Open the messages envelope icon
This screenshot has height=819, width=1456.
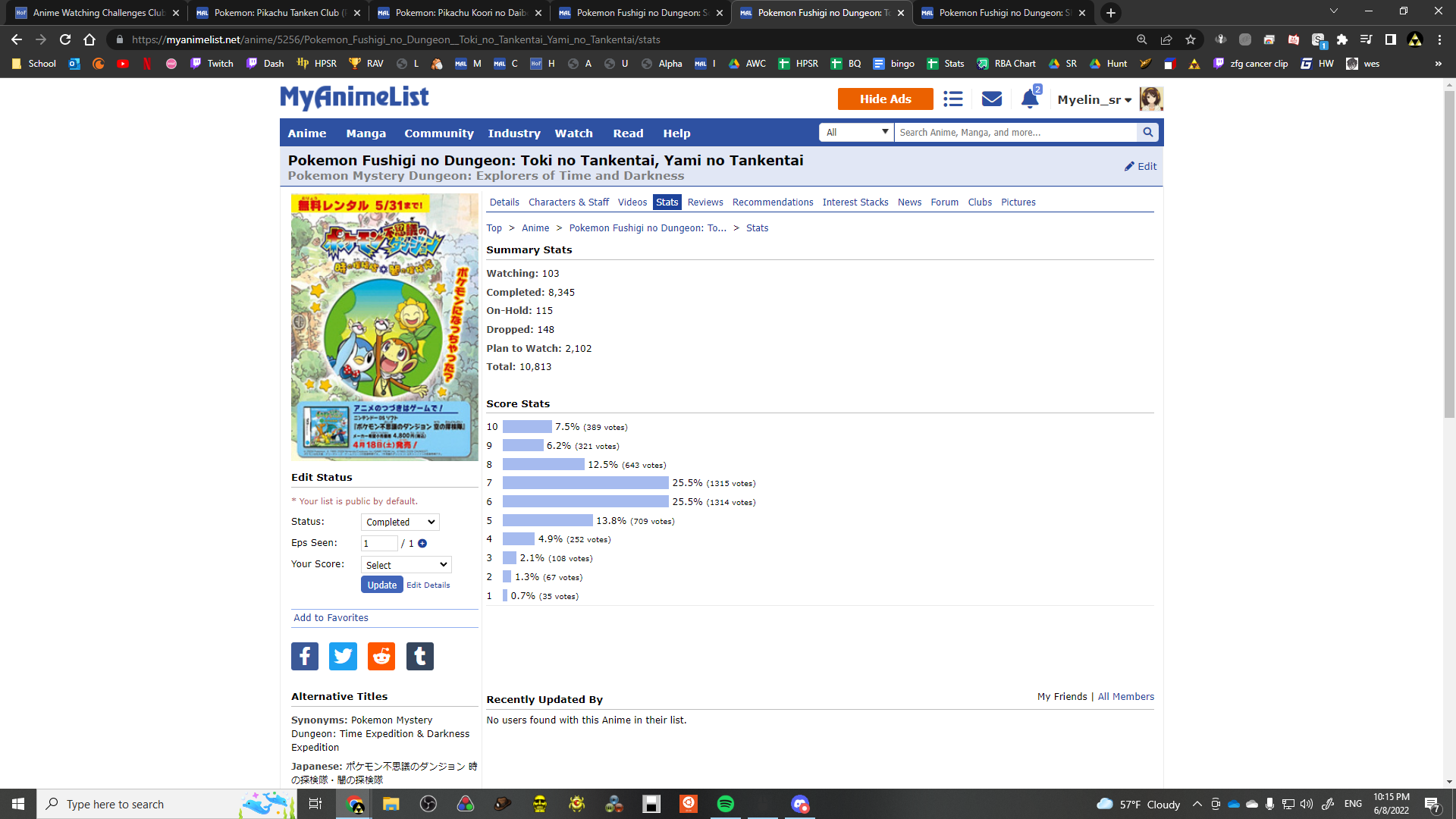coord(991,99)
